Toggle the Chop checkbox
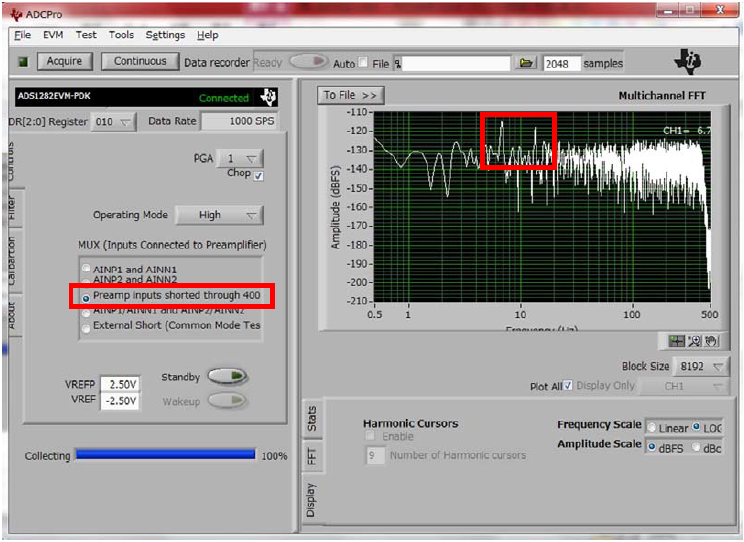 [259, 176]
